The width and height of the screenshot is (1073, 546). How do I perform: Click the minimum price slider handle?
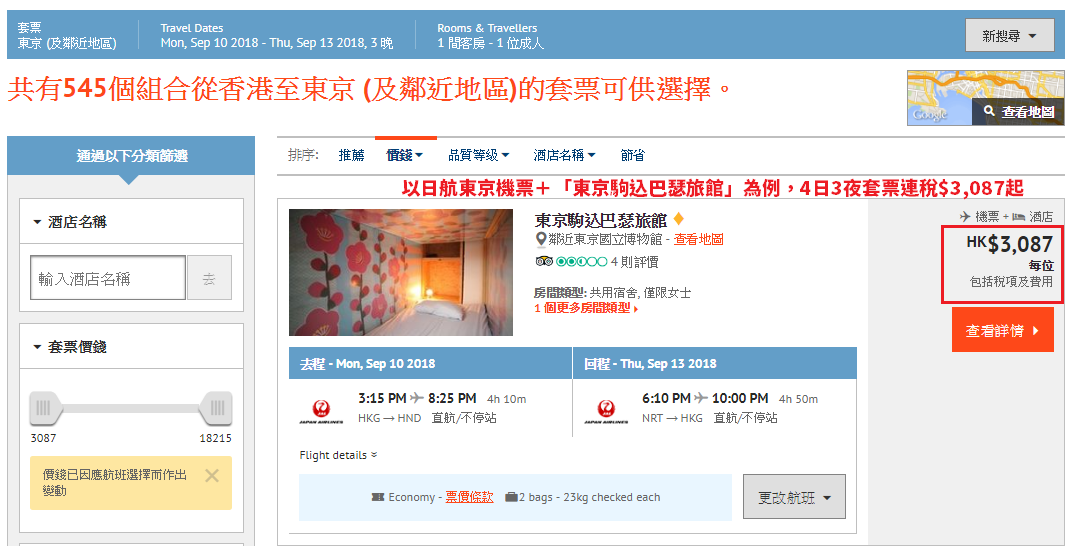tap(46, 408)
